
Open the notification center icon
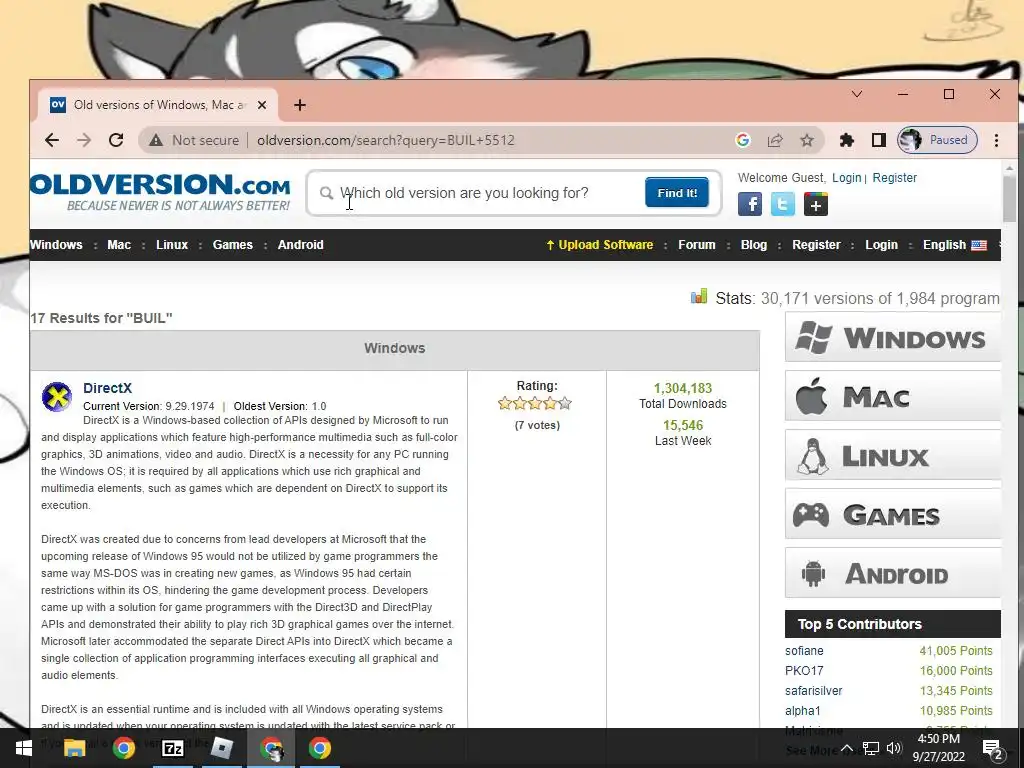click(993, 749)
